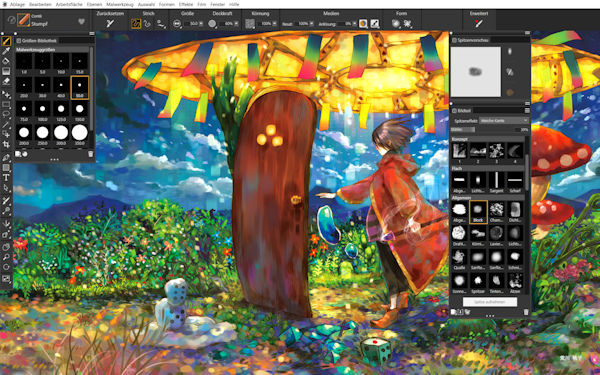This screenshot has width=600, height=375.
Task: Select the Block dab profile thumbnail
Action: click(x=478, y=212)
